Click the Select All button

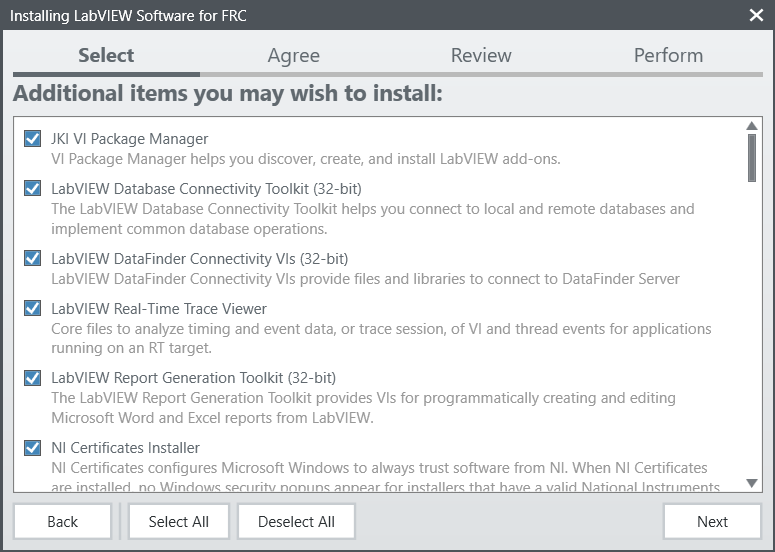pyautogui.click(x=179, y=521)
